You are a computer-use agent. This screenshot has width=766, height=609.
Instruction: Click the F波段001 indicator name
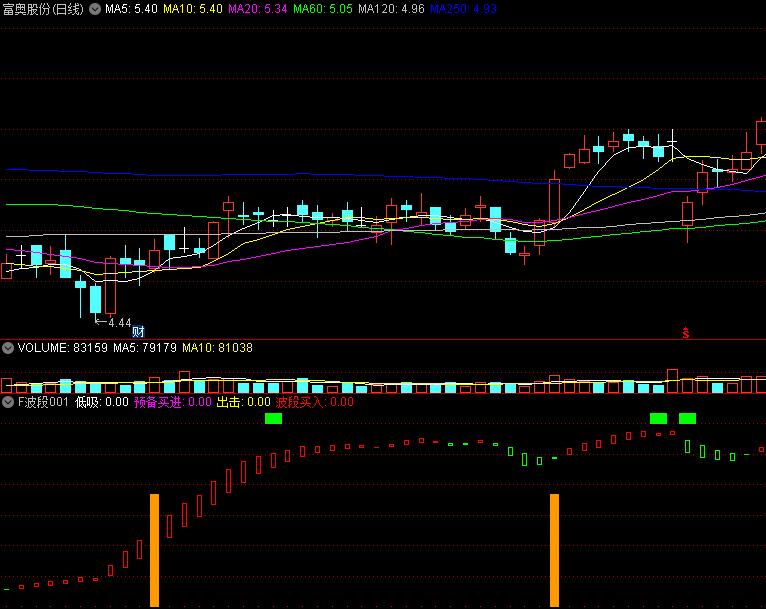pyautogui.click(x=43, y=402)
